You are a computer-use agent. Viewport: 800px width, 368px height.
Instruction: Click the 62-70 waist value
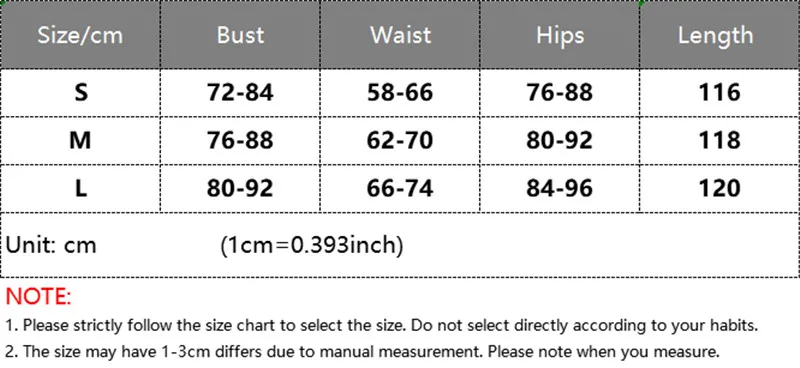click(400, 140)
